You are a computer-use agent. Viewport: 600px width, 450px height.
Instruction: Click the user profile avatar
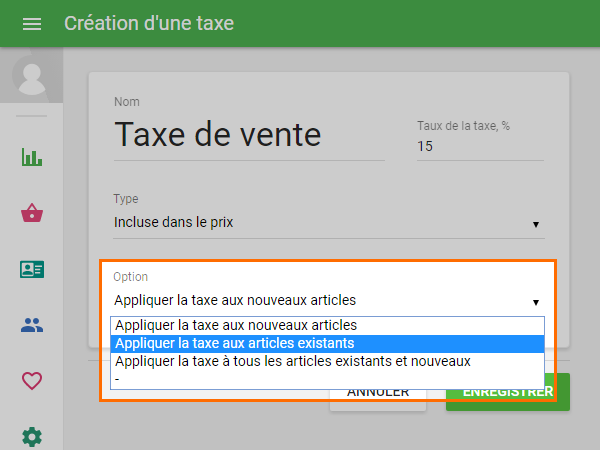(31, 75)
